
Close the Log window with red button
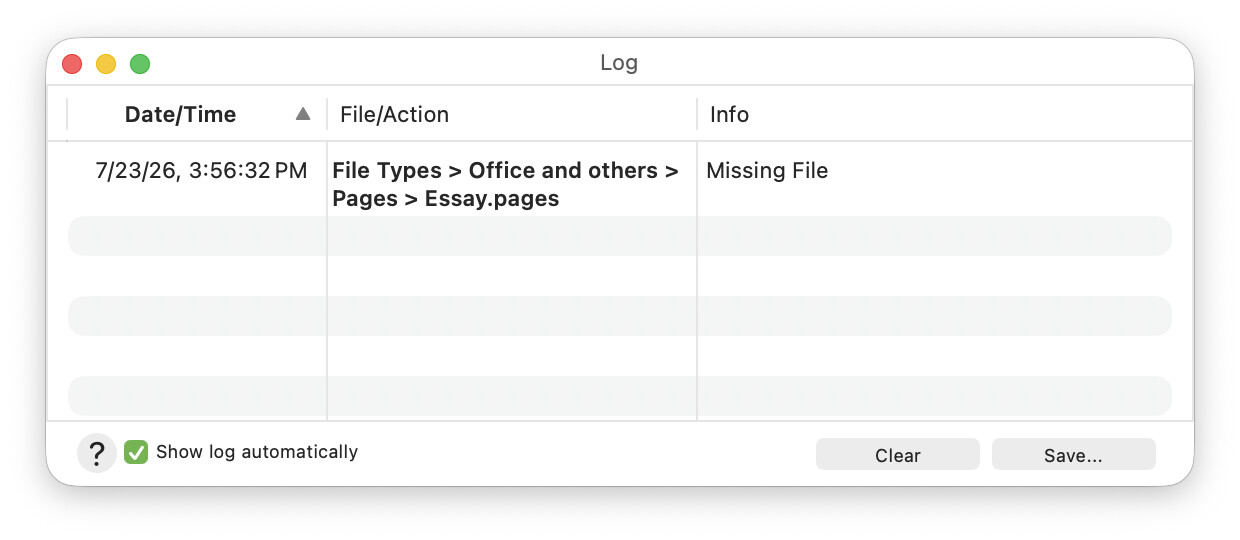[x=72, y=64]
